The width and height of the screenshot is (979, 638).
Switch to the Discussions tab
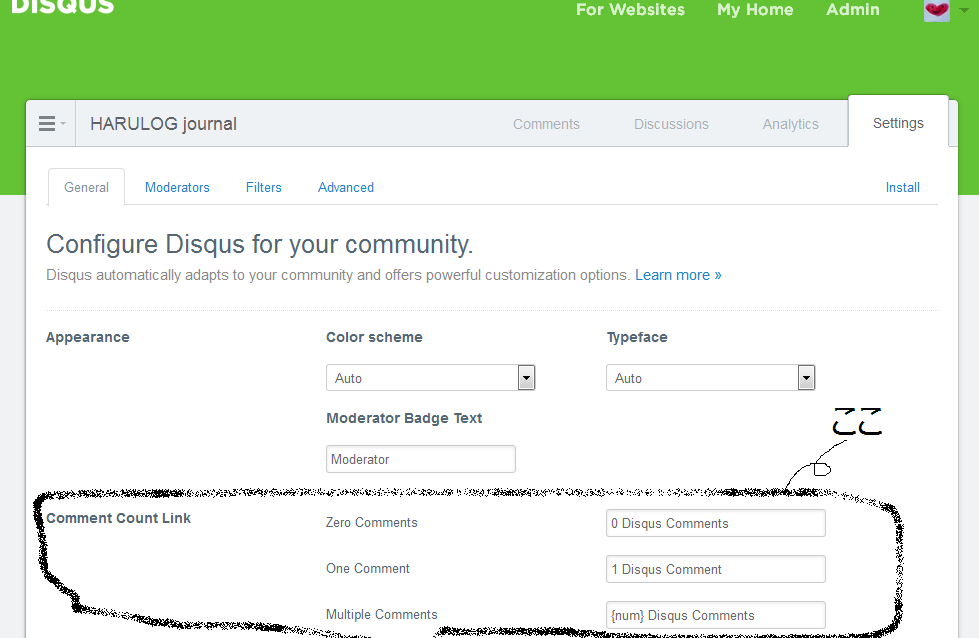click(x=671, y=124)
